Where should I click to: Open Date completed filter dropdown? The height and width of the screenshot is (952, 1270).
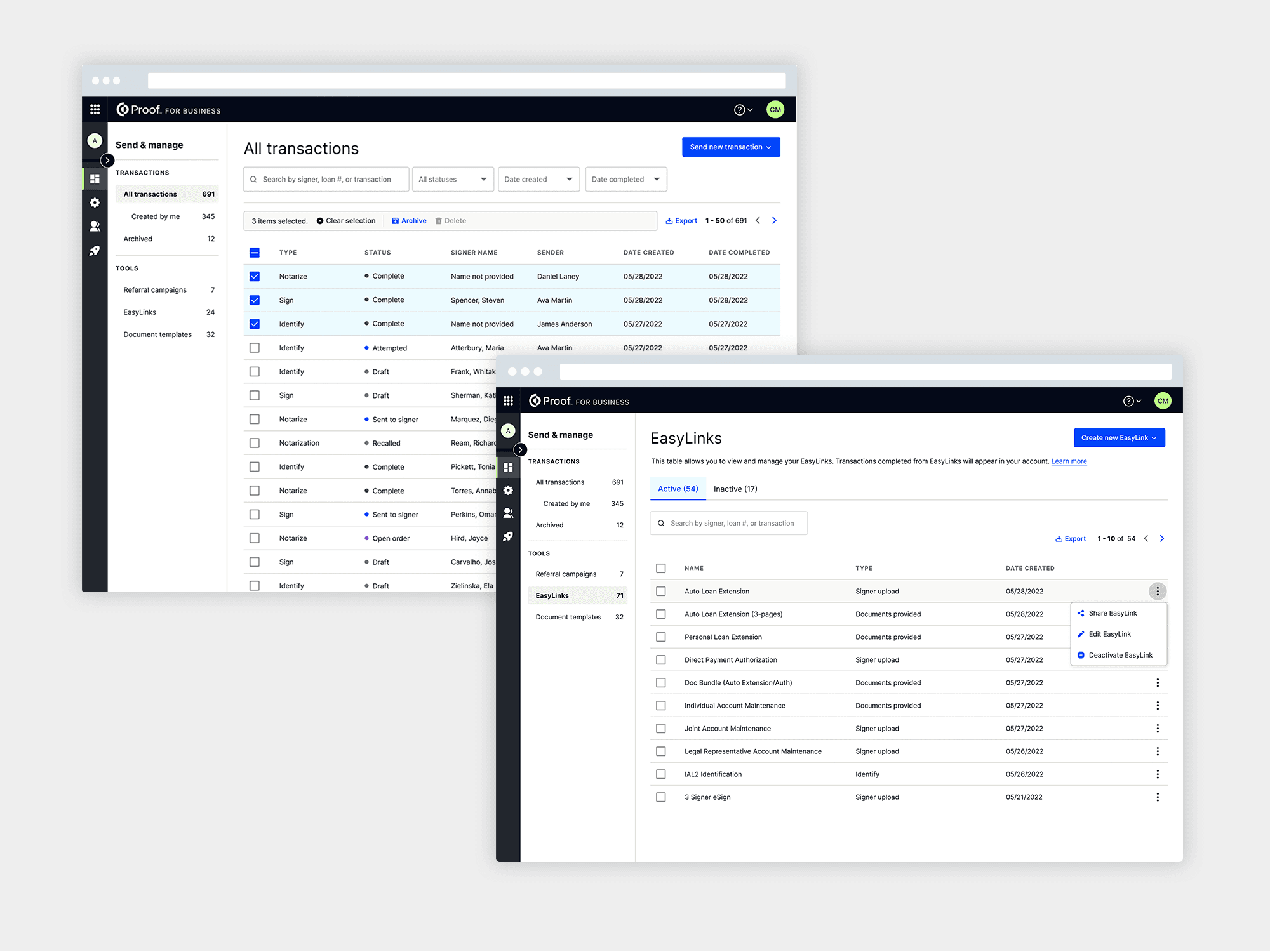(x=626, y=180)
